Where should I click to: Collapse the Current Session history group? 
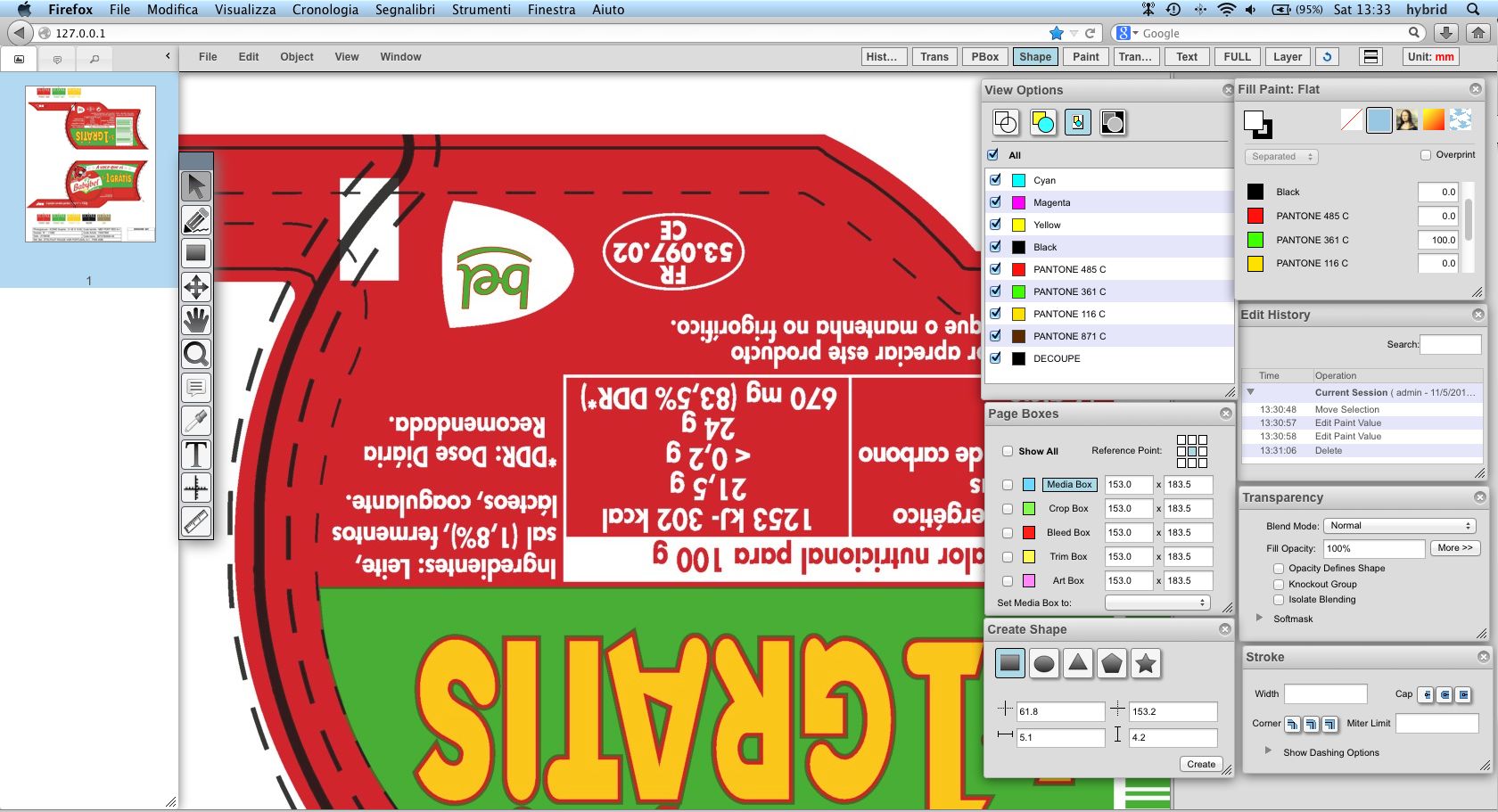pos(1251,392)
